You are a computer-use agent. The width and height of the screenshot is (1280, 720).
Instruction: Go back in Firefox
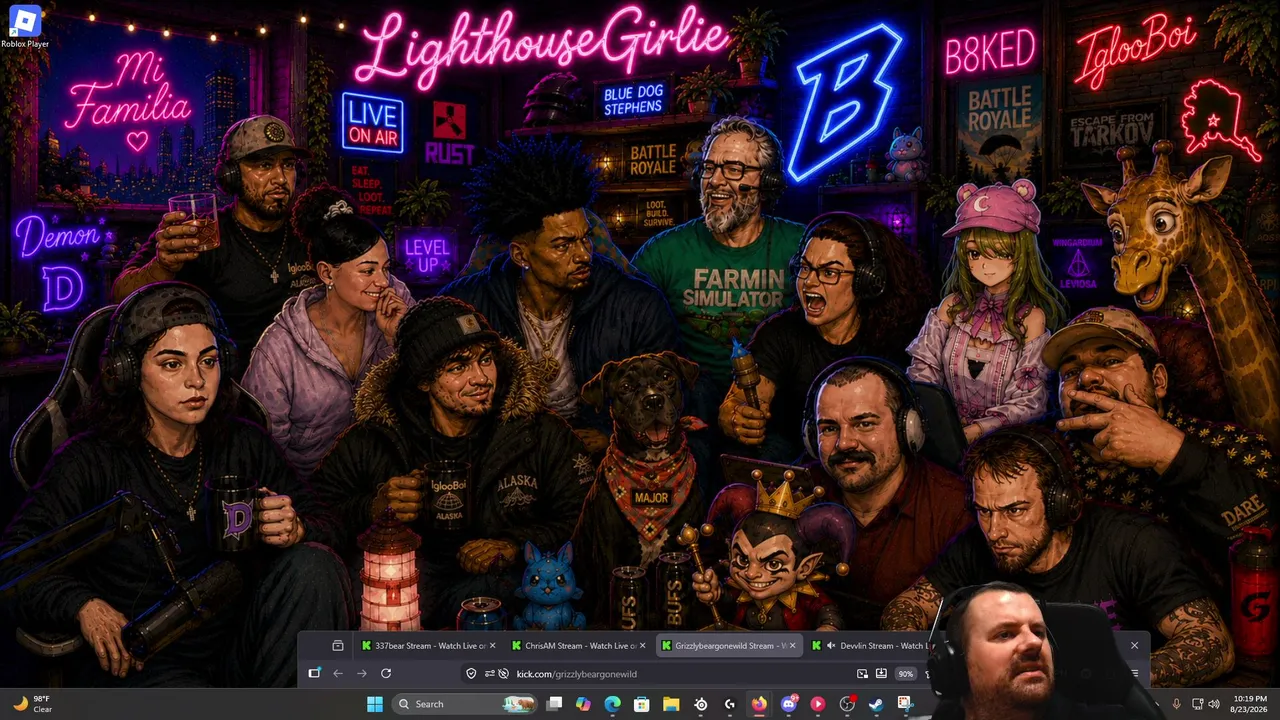338,674
